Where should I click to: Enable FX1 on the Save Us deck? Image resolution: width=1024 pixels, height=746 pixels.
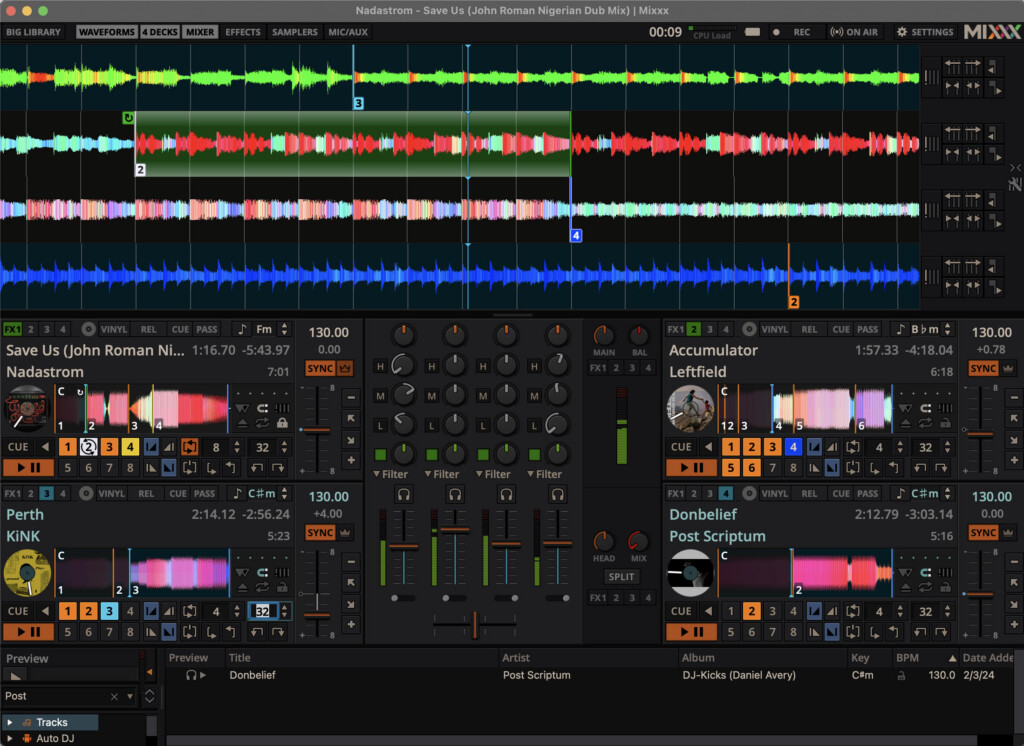(x=12, y=329)
